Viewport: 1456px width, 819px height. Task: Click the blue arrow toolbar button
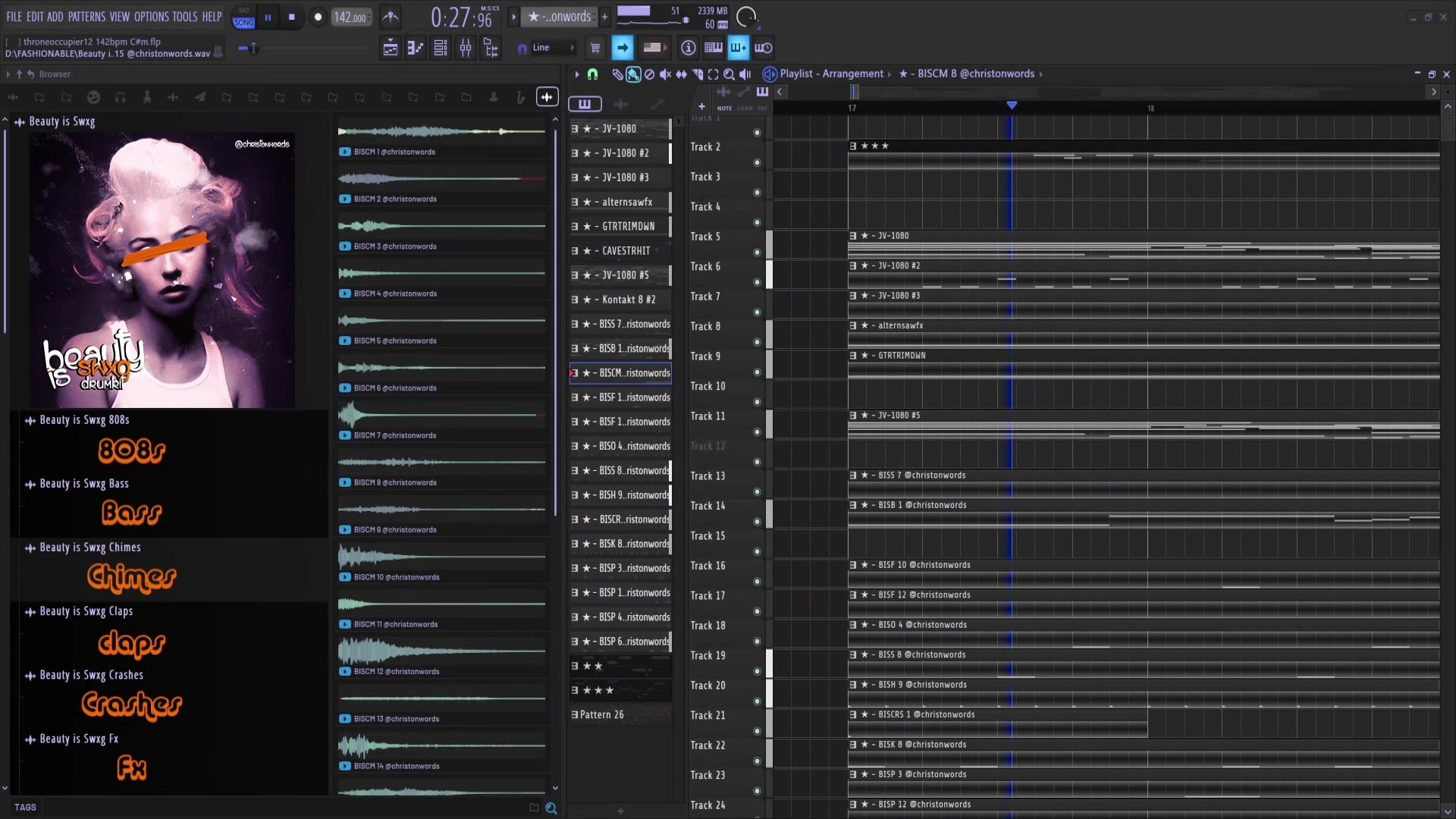click(623, 49)
